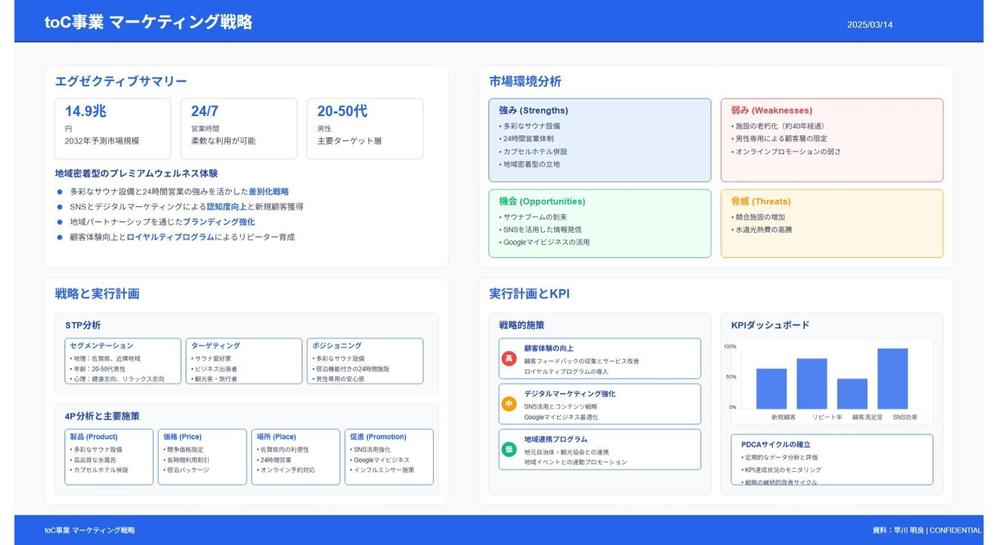Click 水道光熱費の高騰 in Threats
998x545 pixels.
coord(764,229)
